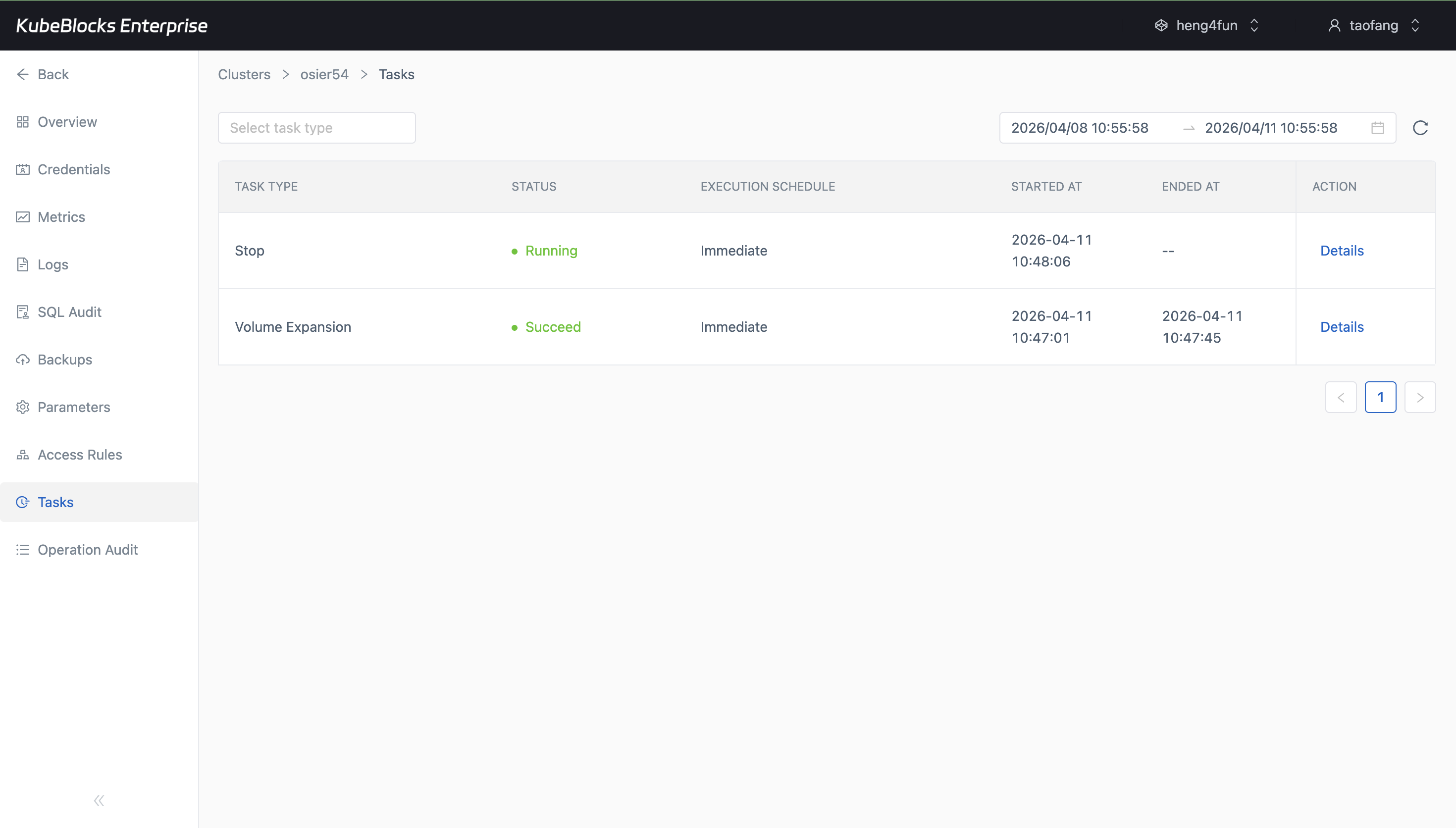This screenshot has width=1456, height=828.
Task: Open Parameters using the gear icon
Action: [x=23, y=407]
